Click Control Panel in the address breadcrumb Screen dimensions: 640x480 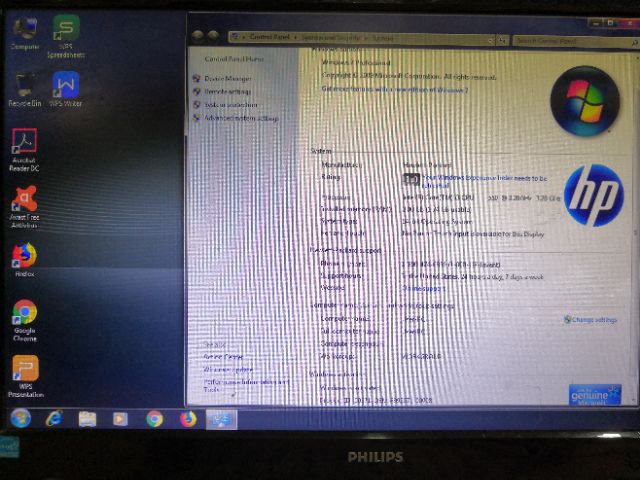270,37
